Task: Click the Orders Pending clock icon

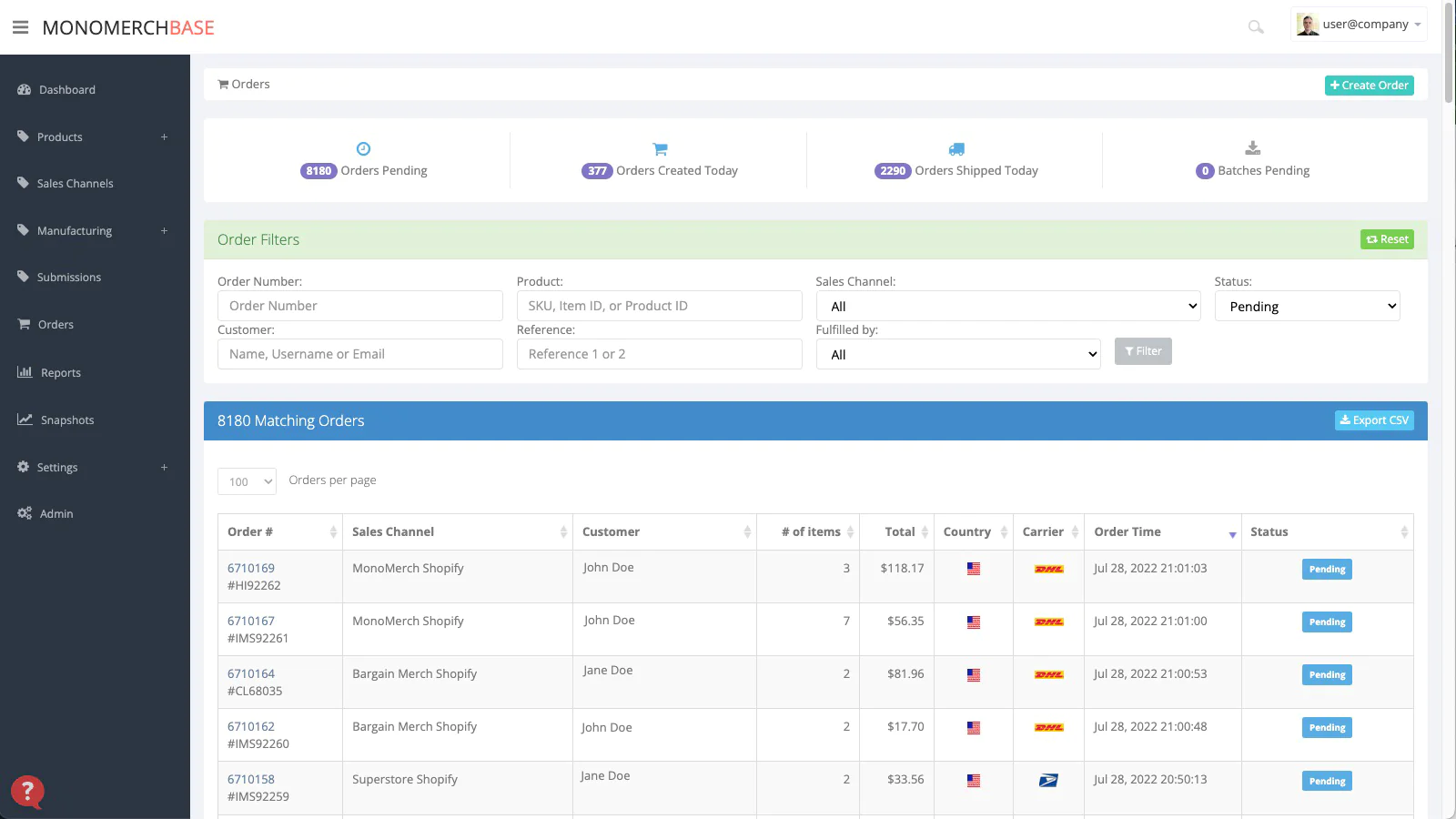Action: [363, 148]
